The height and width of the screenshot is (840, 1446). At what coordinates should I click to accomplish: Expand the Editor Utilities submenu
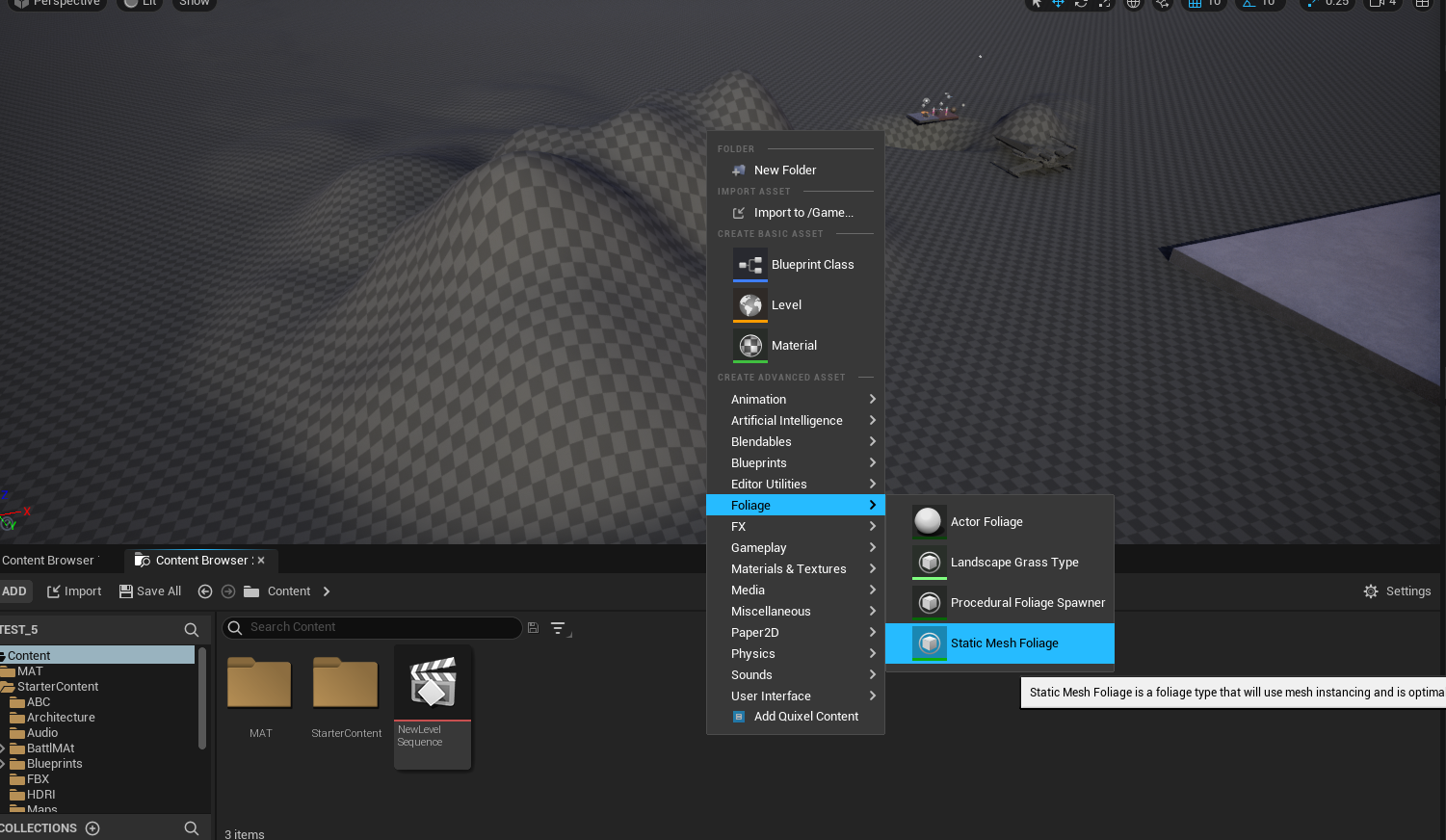[x=795, y=484]
